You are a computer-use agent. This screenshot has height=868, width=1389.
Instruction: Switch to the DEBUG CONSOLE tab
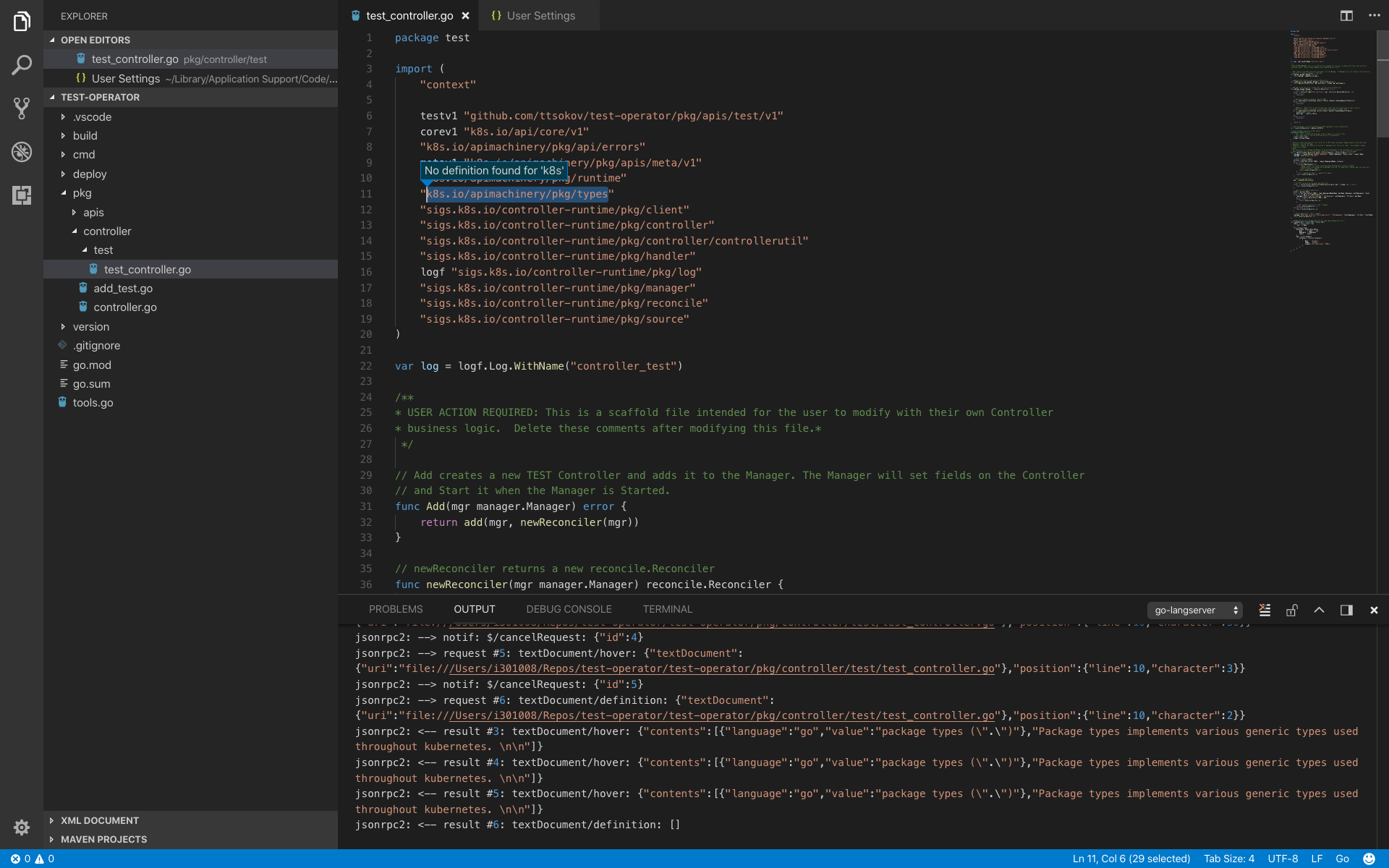pos(569,609)
